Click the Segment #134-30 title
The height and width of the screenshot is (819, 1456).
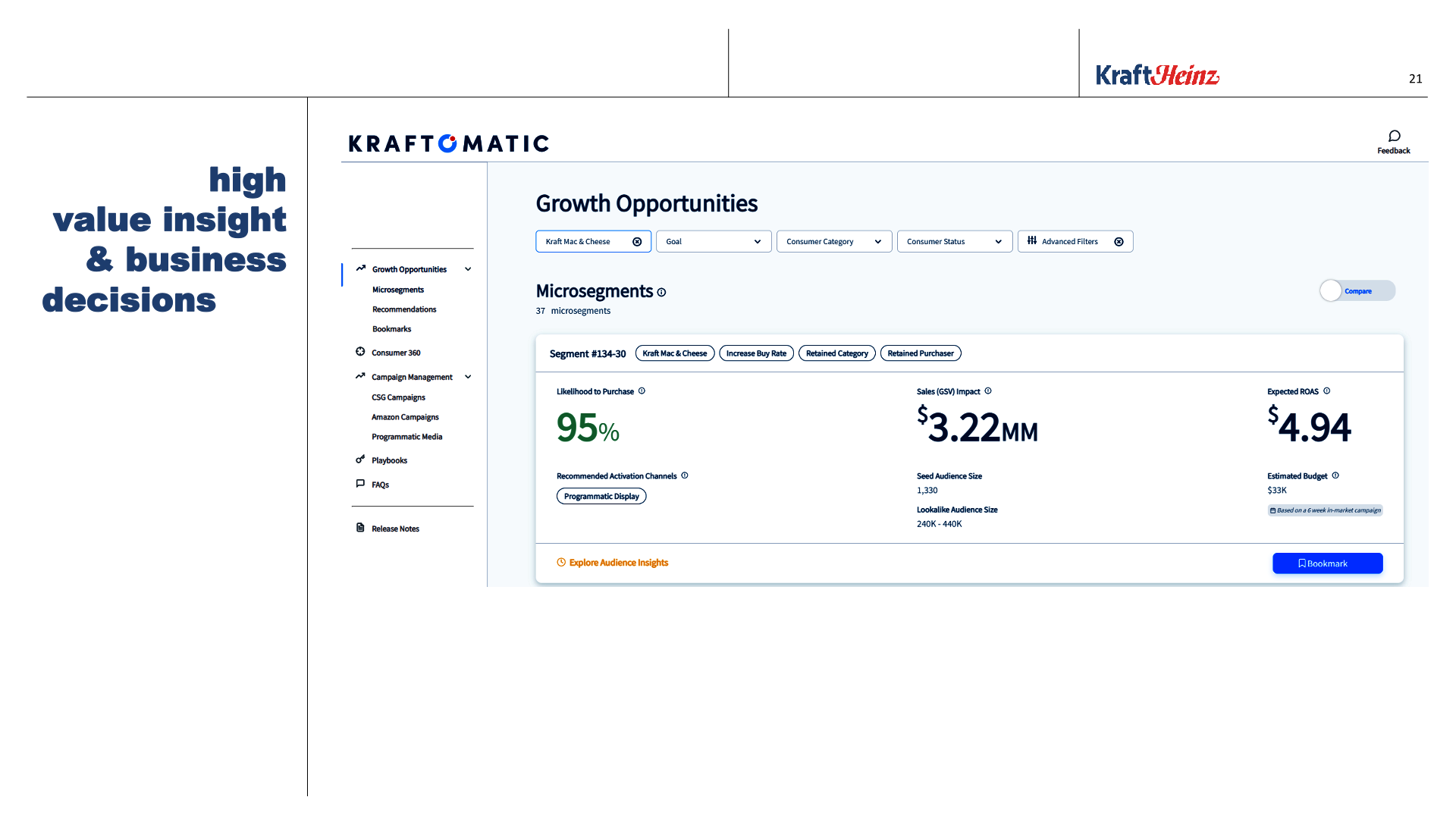coord(588,354)
